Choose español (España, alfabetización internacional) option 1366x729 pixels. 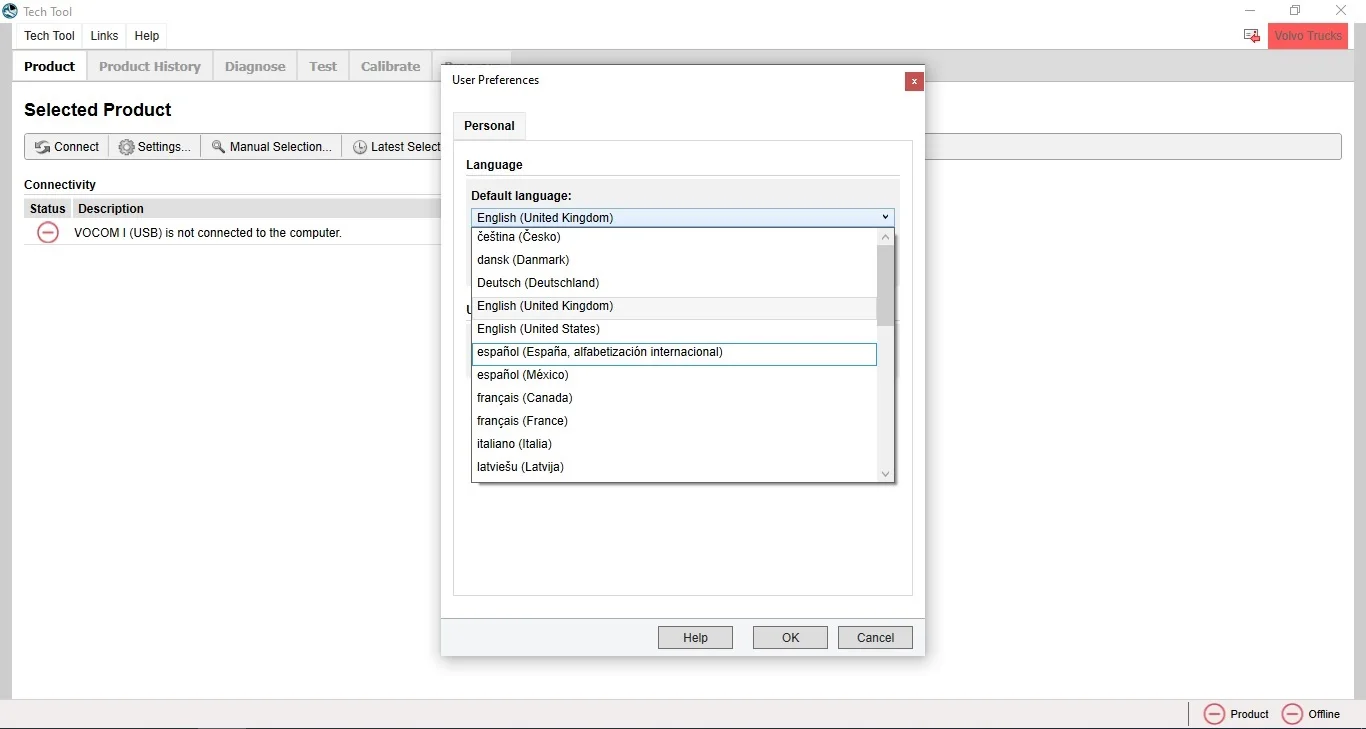(x=674, y=353)
